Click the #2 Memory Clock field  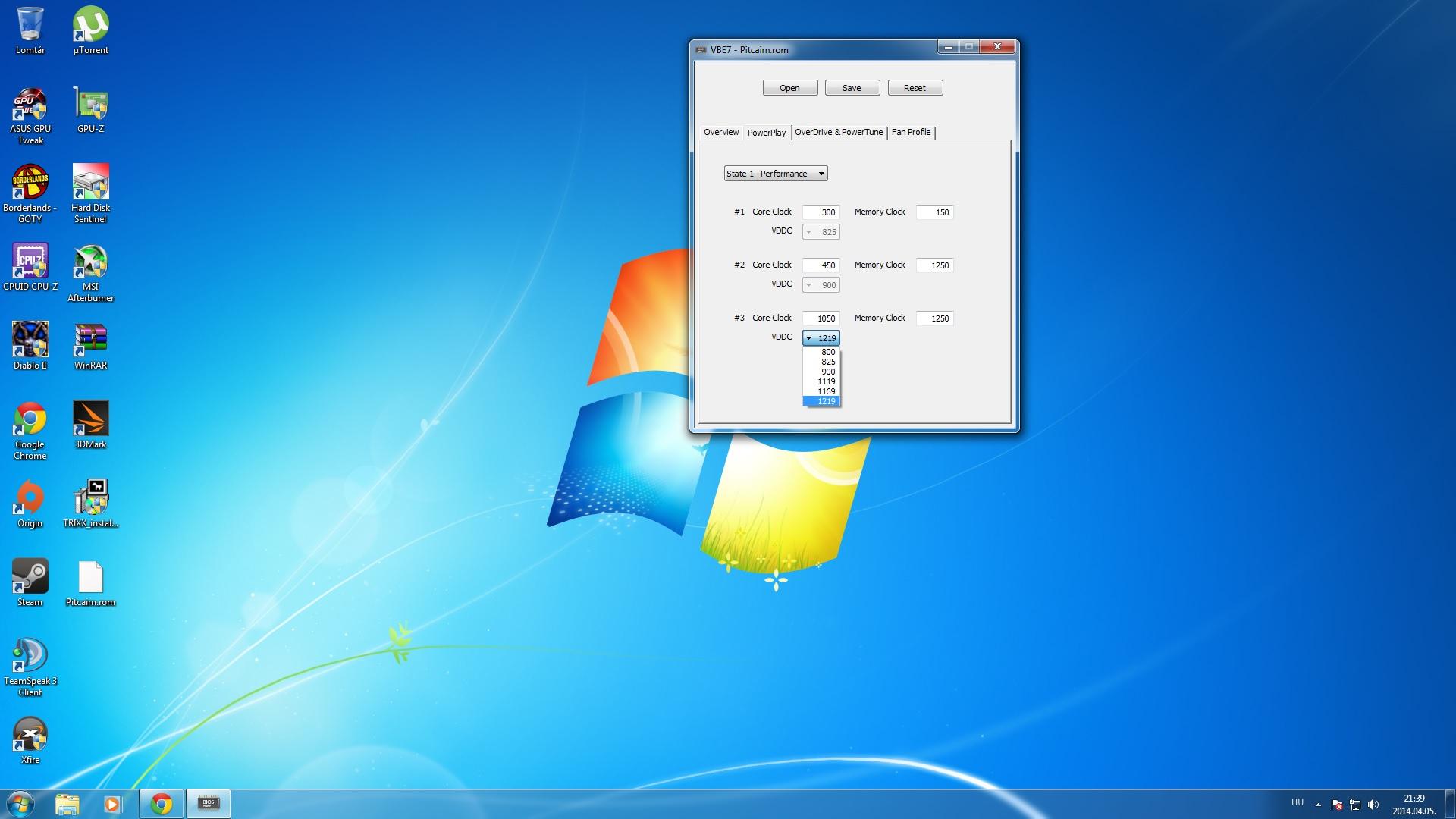coord(934,265)
